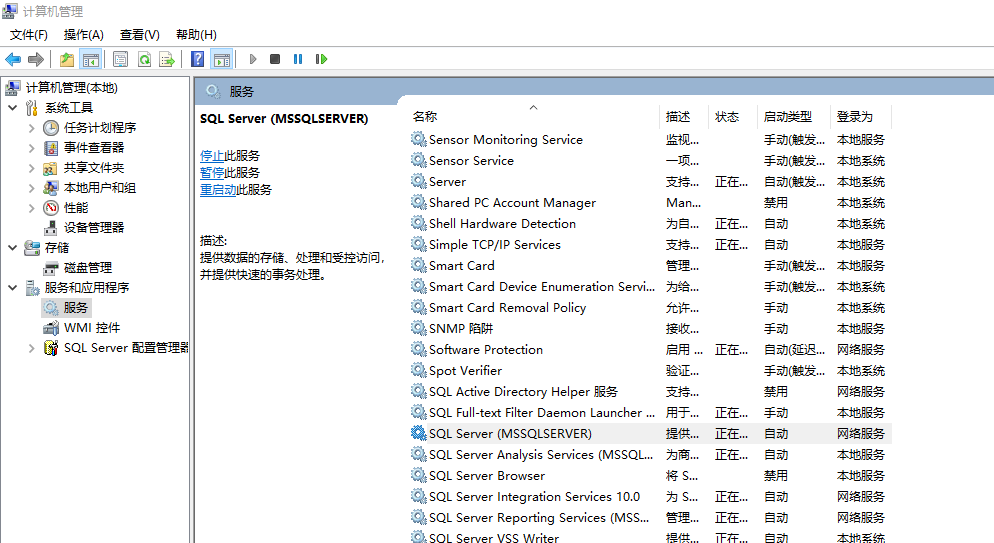The image size is (994, 543).
Task: Select SQL Server Reporting Services row
Action: (x=650, y=517)
